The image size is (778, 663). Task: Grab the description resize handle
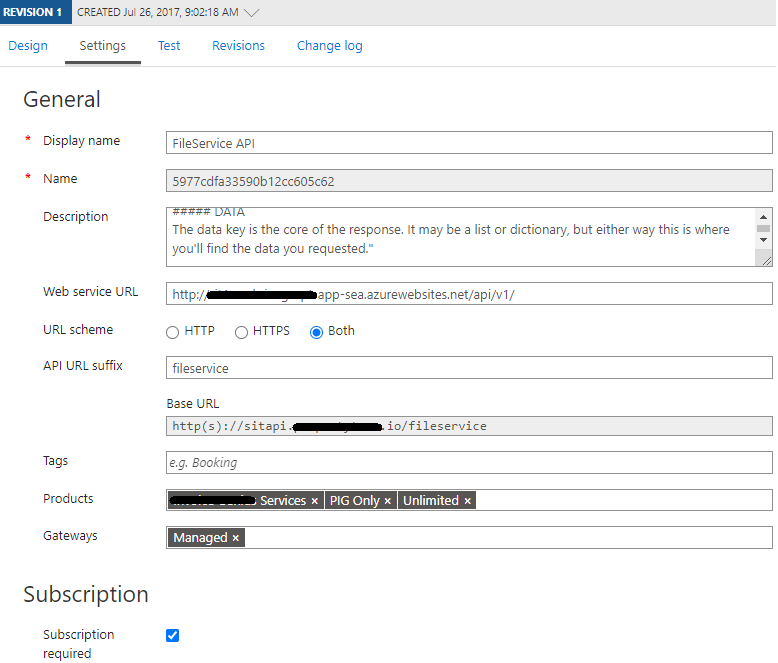[766, 261]
